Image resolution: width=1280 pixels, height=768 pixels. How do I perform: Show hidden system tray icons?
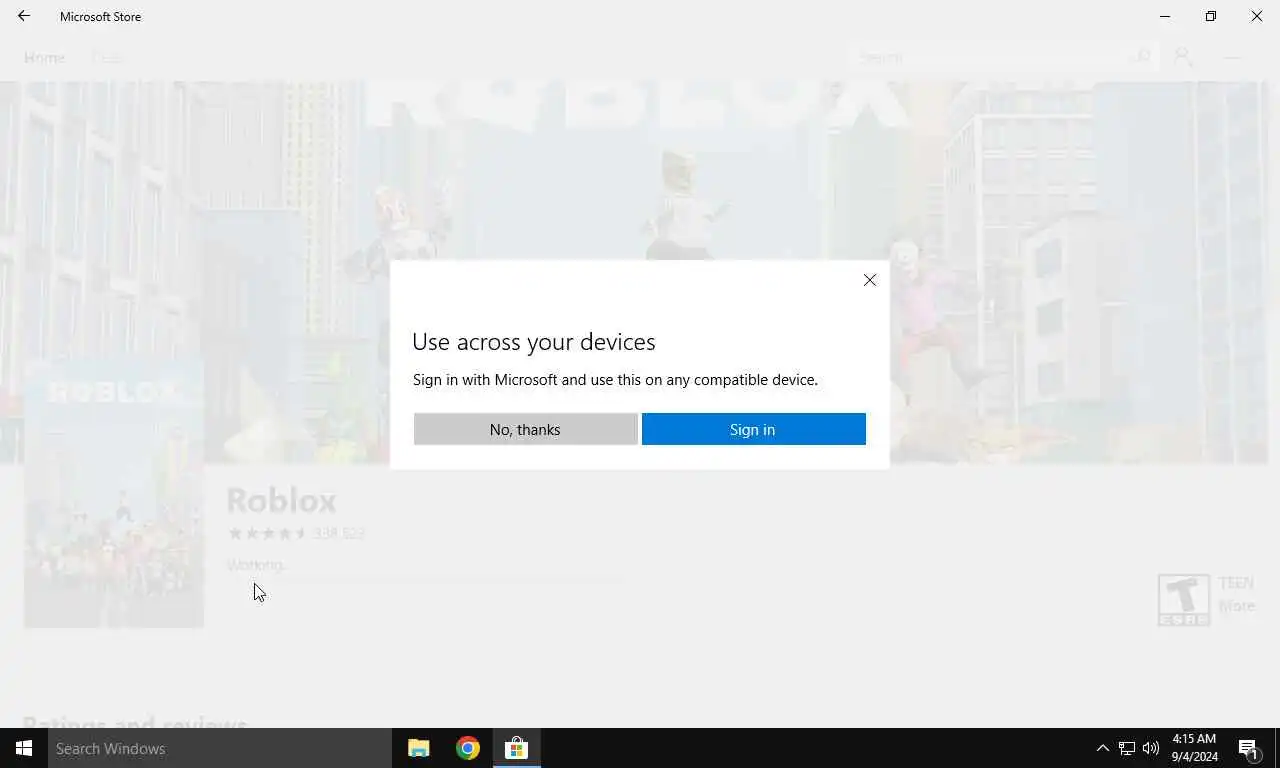[x=1102, y=748]
